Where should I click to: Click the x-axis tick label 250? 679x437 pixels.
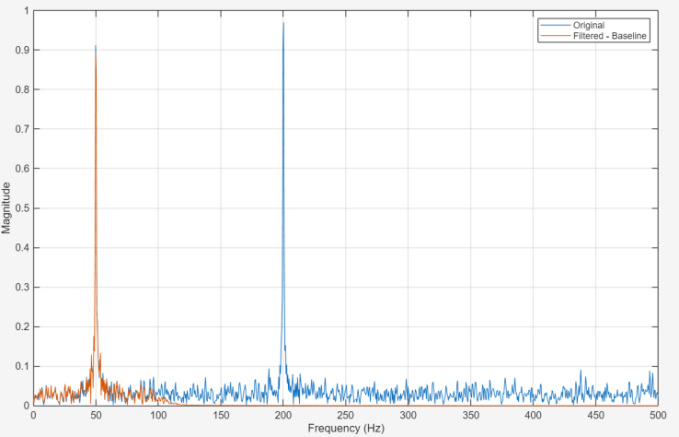345,415
